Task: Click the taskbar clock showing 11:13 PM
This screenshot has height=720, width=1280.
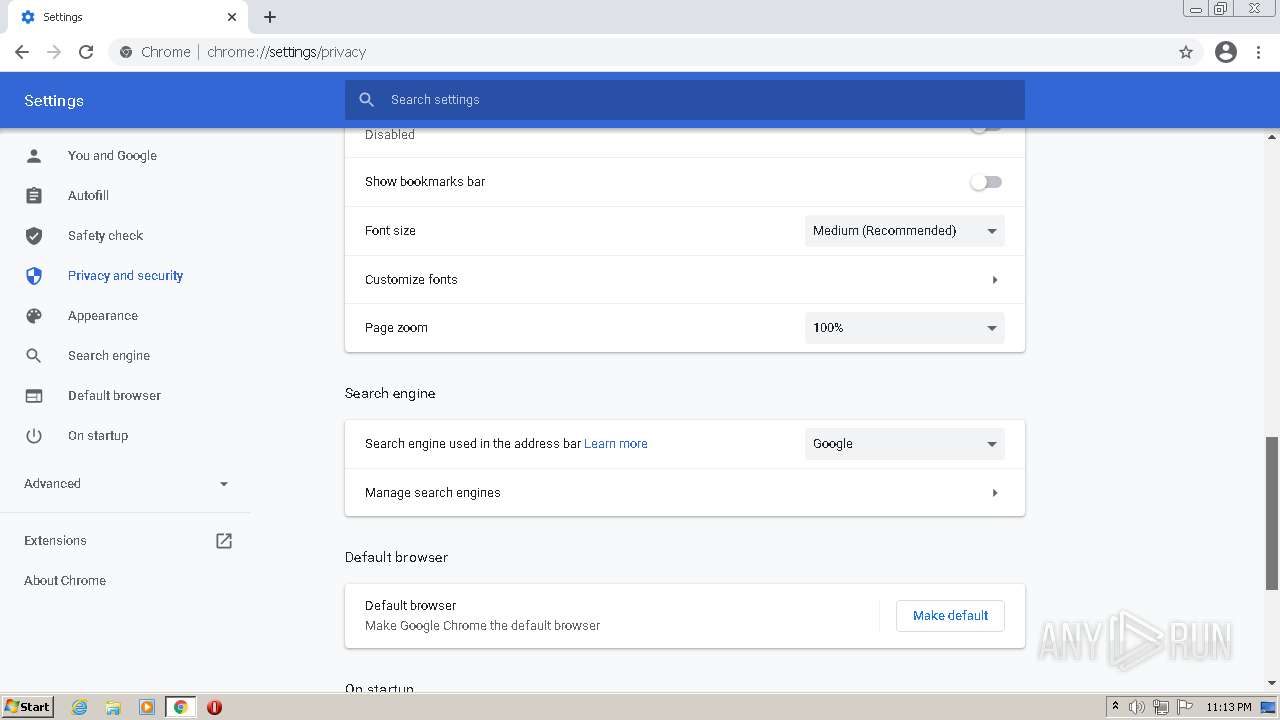Action: (x=1229, y=707)
